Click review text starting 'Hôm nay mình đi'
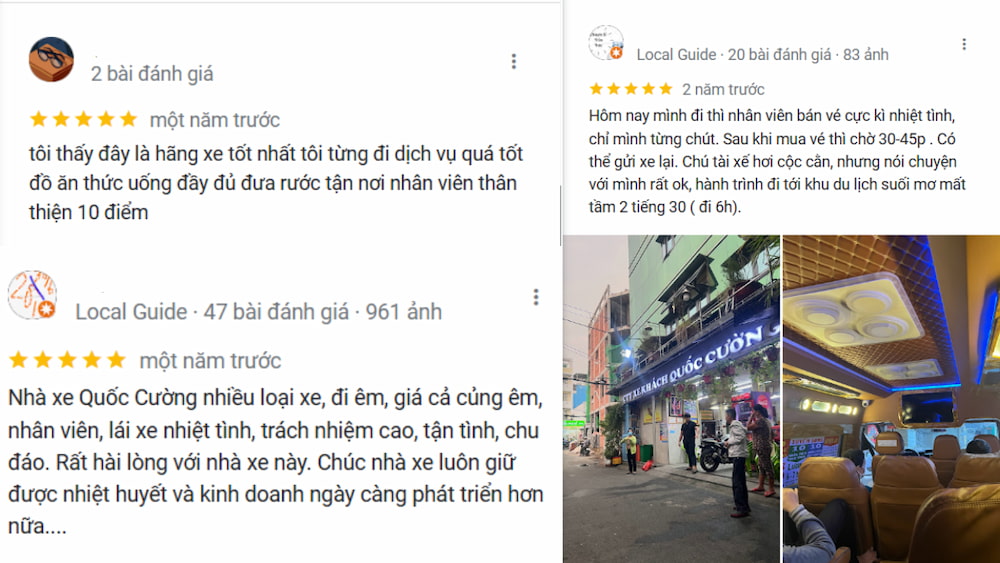 coord(777,161)
